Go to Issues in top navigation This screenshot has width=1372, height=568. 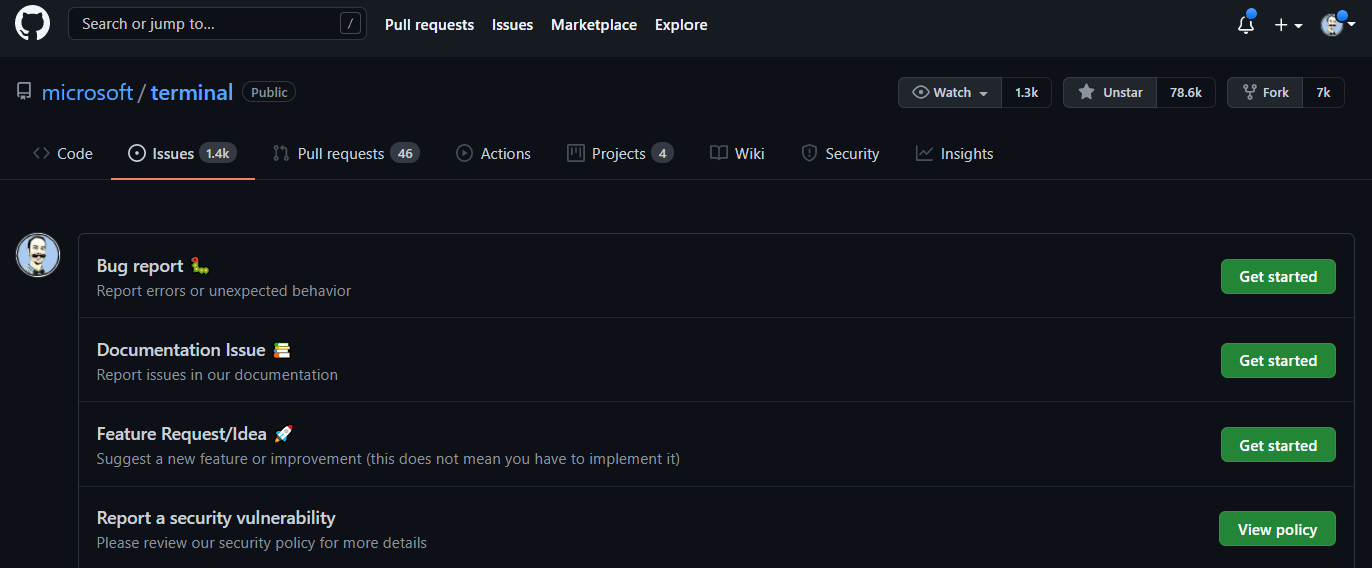pyautogui.click(x=512, y=25)
